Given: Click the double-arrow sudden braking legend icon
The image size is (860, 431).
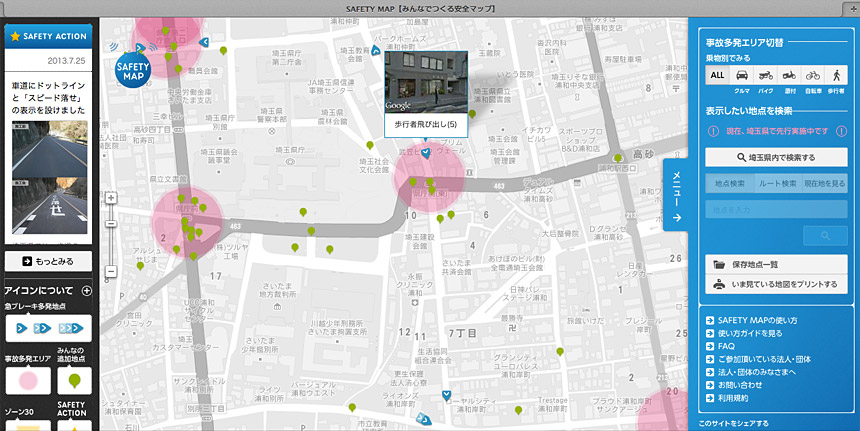Looking at the screenshot, I should pos(42,328).
